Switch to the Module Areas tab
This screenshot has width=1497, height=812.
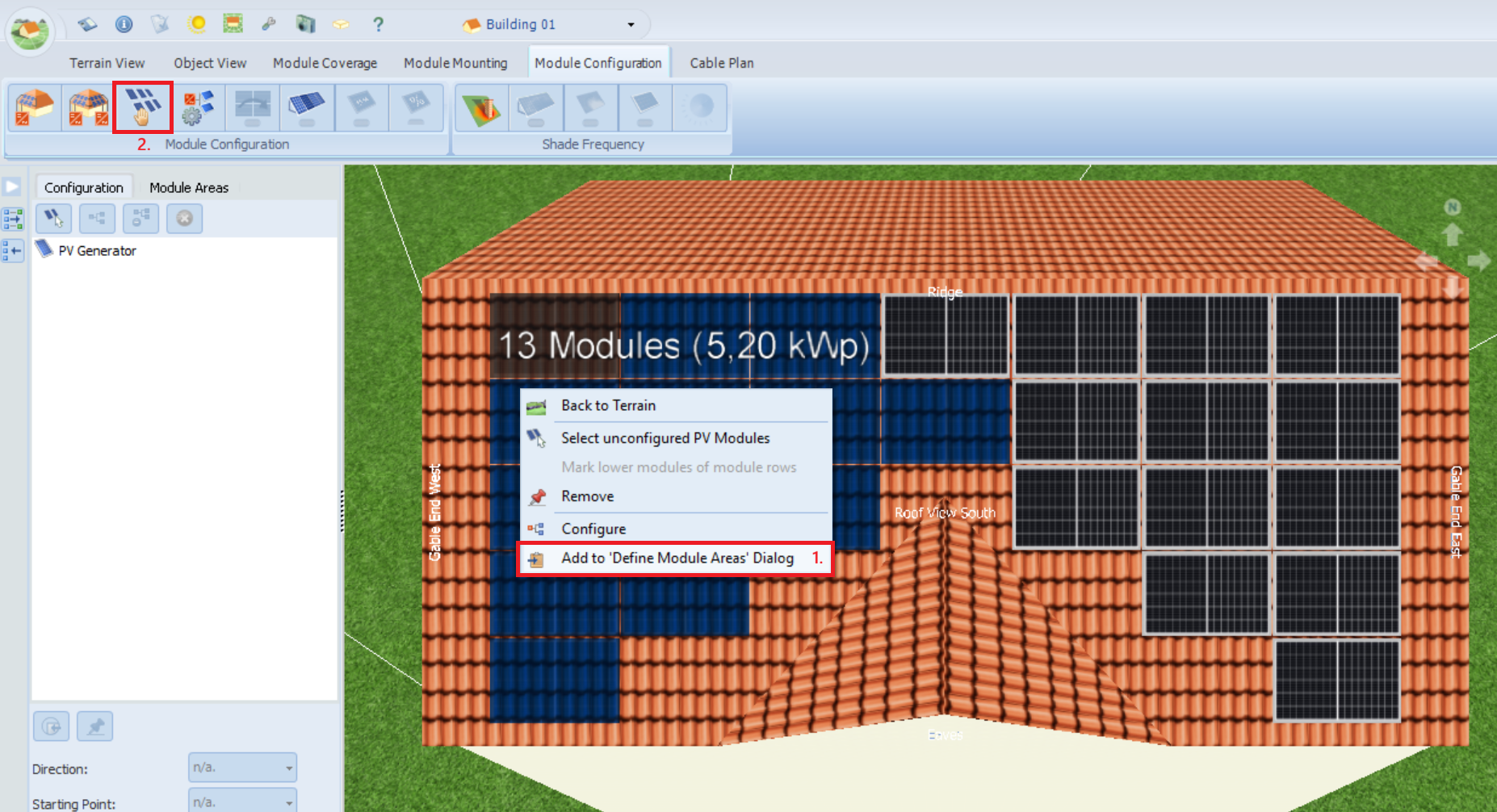click(189, 187)
